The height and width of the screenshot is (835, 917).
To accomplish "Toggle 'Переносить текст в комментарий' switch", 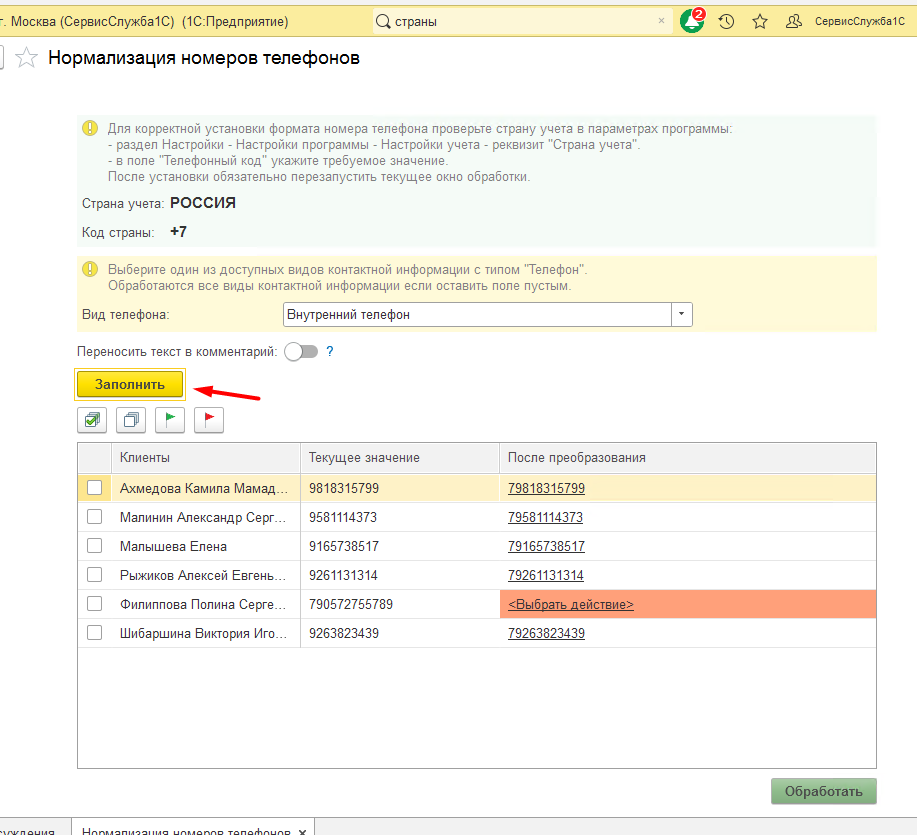I will click(300, 352).
